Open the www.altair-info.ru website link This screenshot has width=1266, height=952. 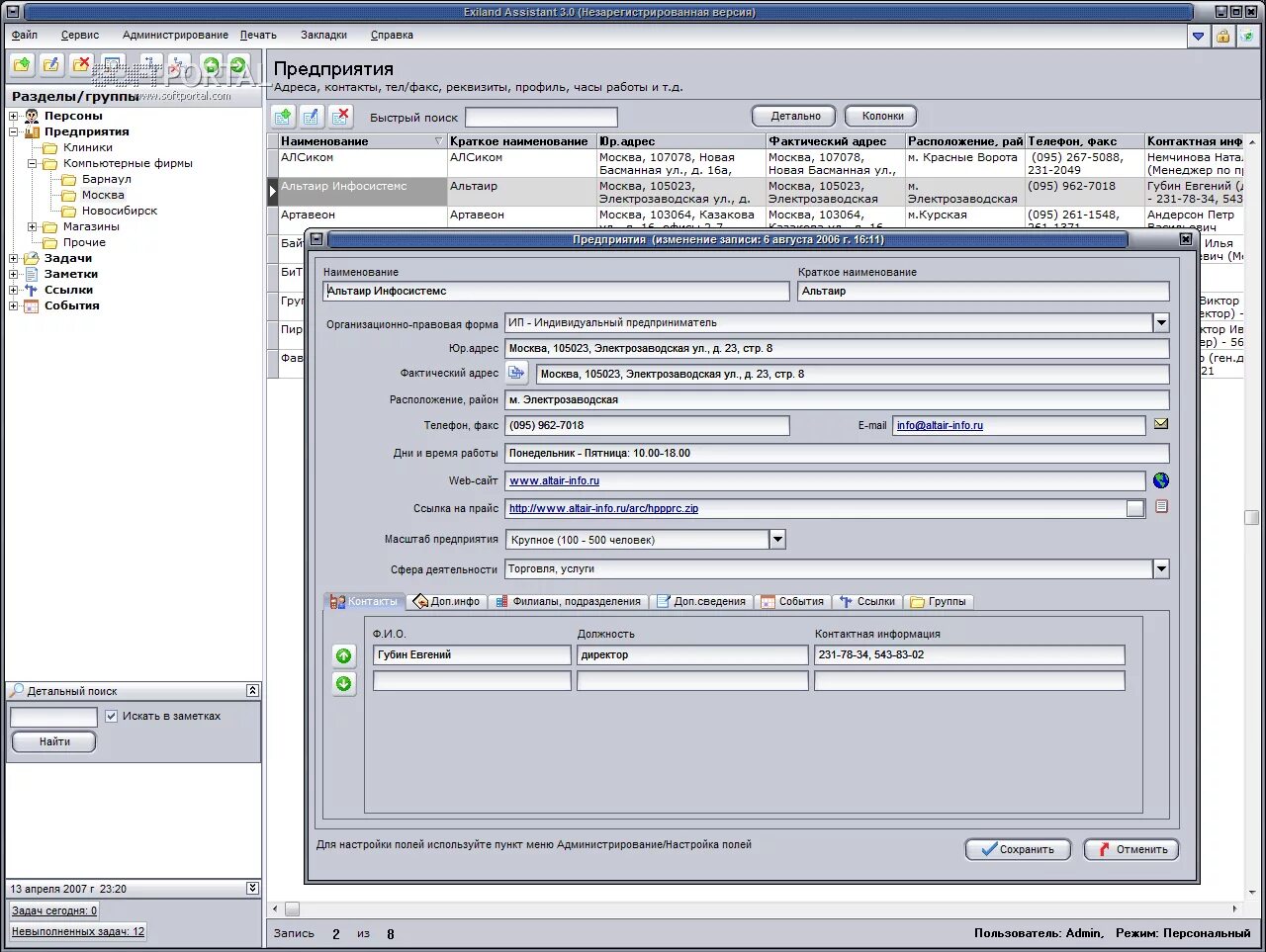554,480
